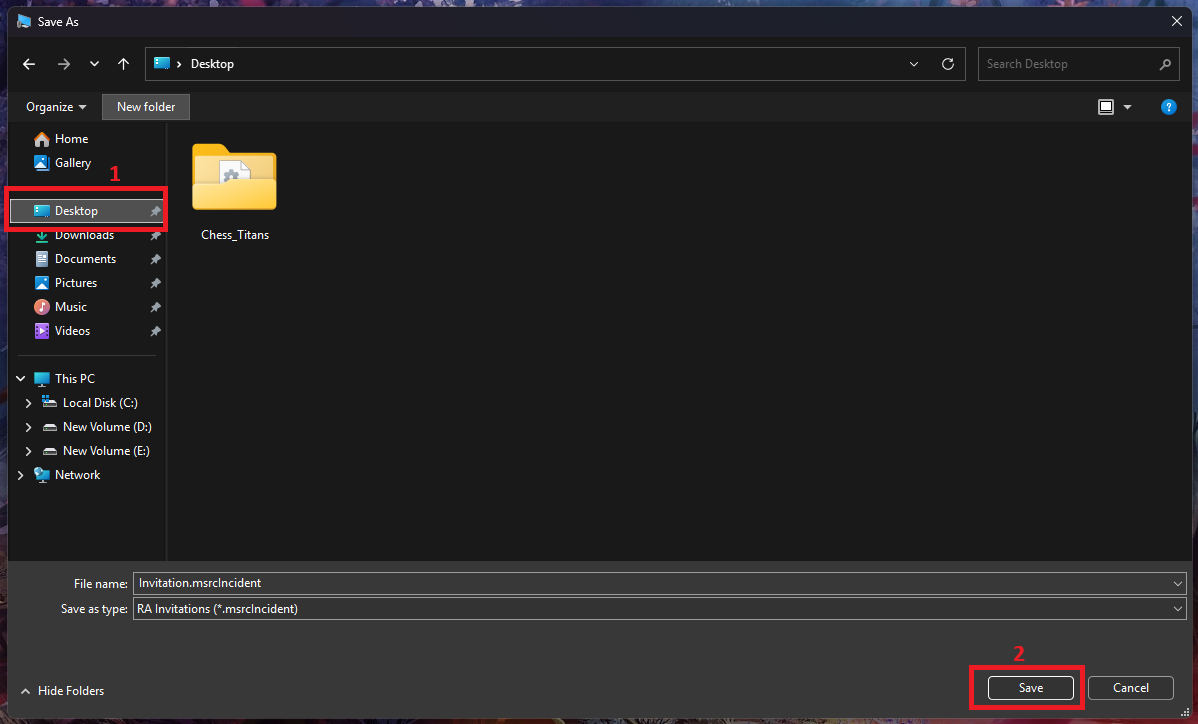Click the pin icon beside Music
Viewport: 1198px width, 724px height.
tap(155, 307)
